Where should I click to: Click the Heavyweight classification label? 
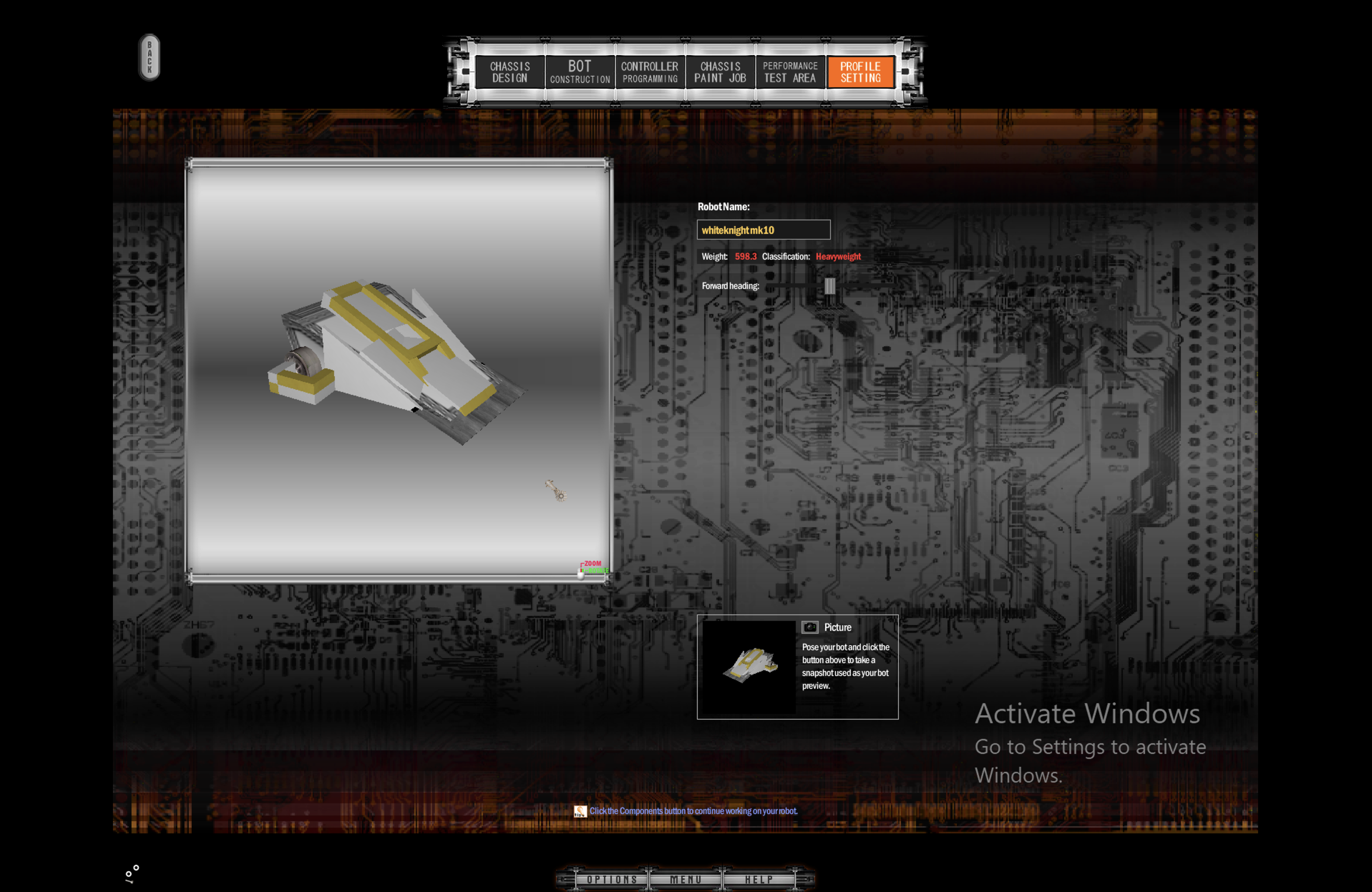(x=838, y=257)
